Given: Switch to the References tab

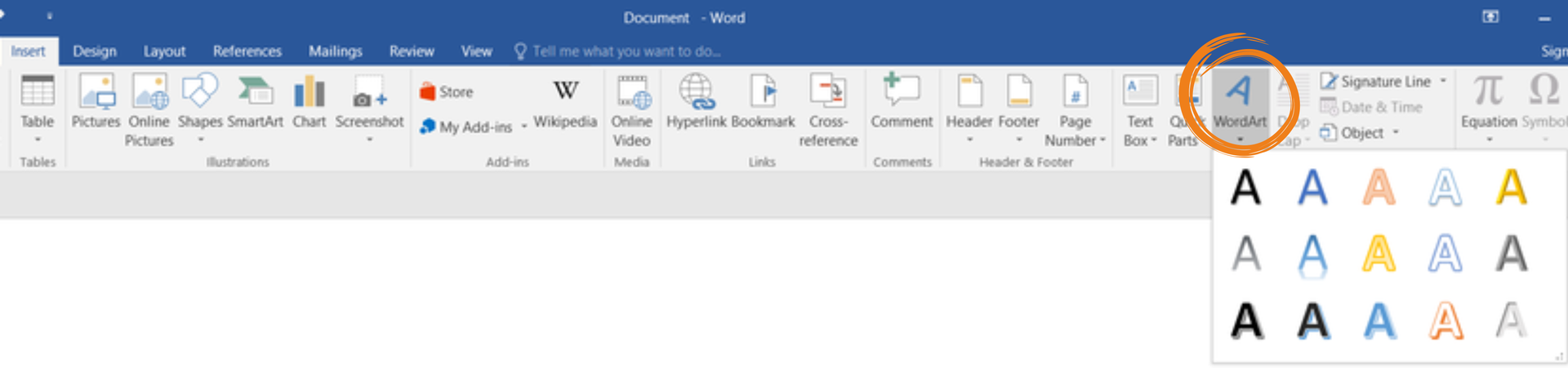Looking at the screenshot, I should (x=247, y=51).
